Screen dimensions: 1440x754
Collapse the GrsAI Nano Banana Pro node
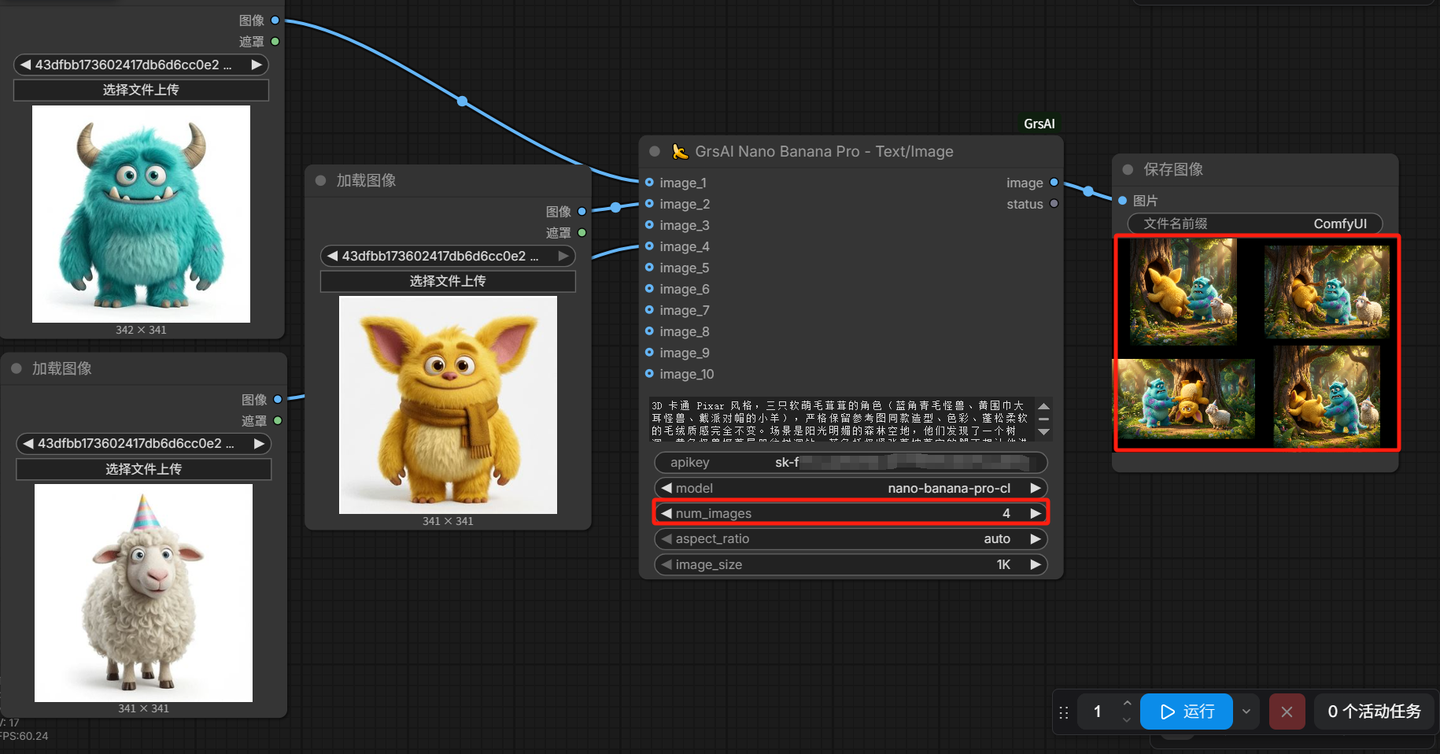(655, 152)
